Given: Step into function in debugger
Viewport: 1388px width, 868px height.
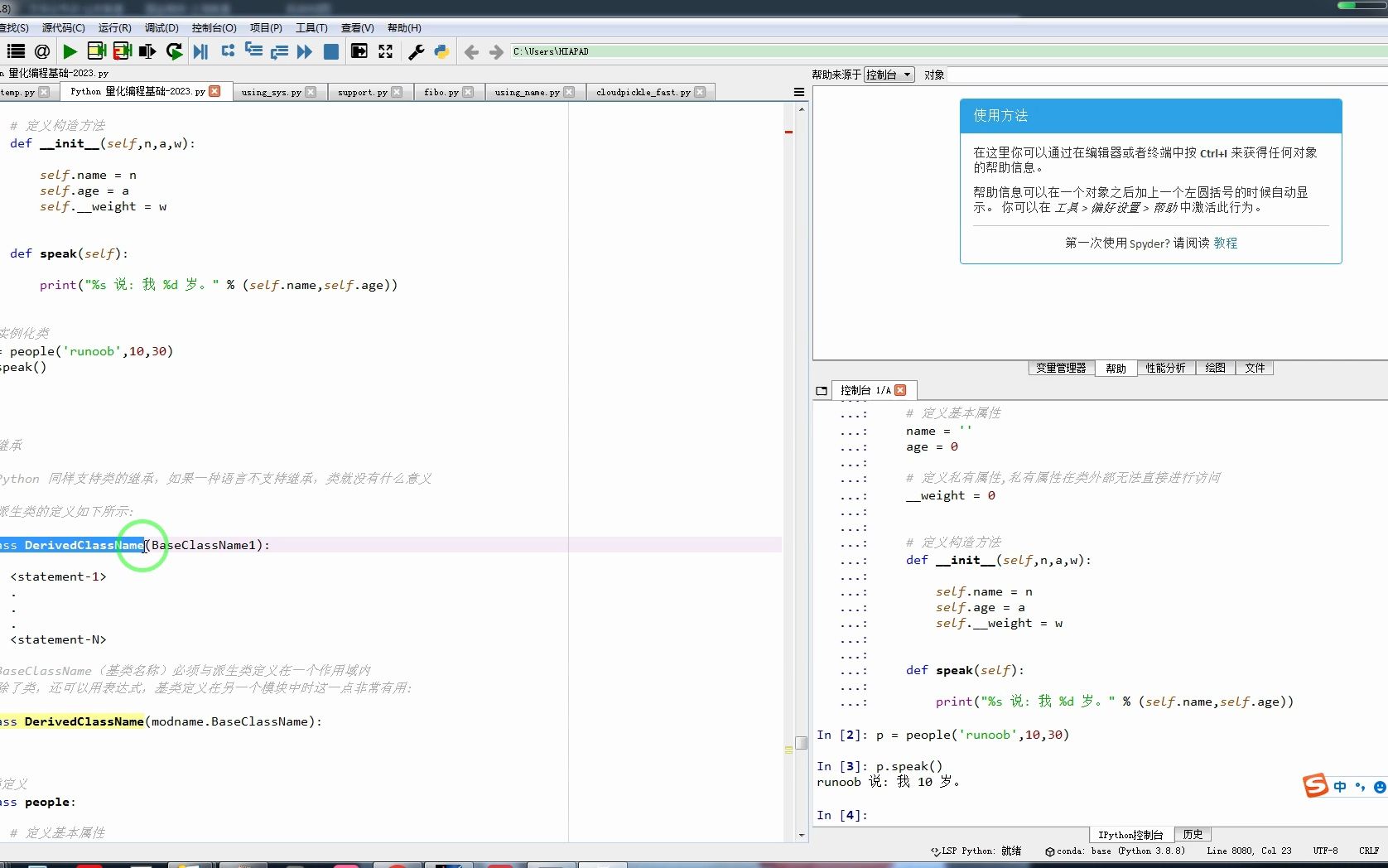Looking at the screenshot, I should (253, 51).
